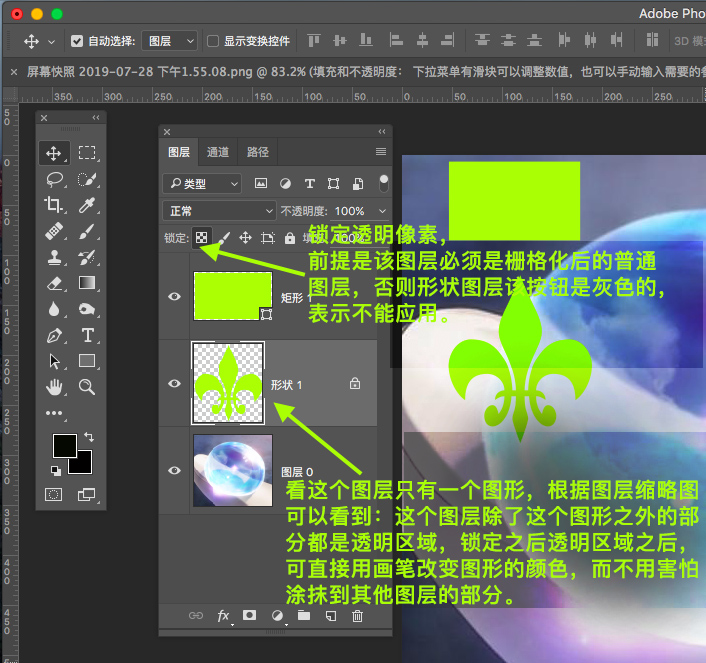The image size is (706, 663).
Task: Select the History Brush tool
Action: (87, 258)
